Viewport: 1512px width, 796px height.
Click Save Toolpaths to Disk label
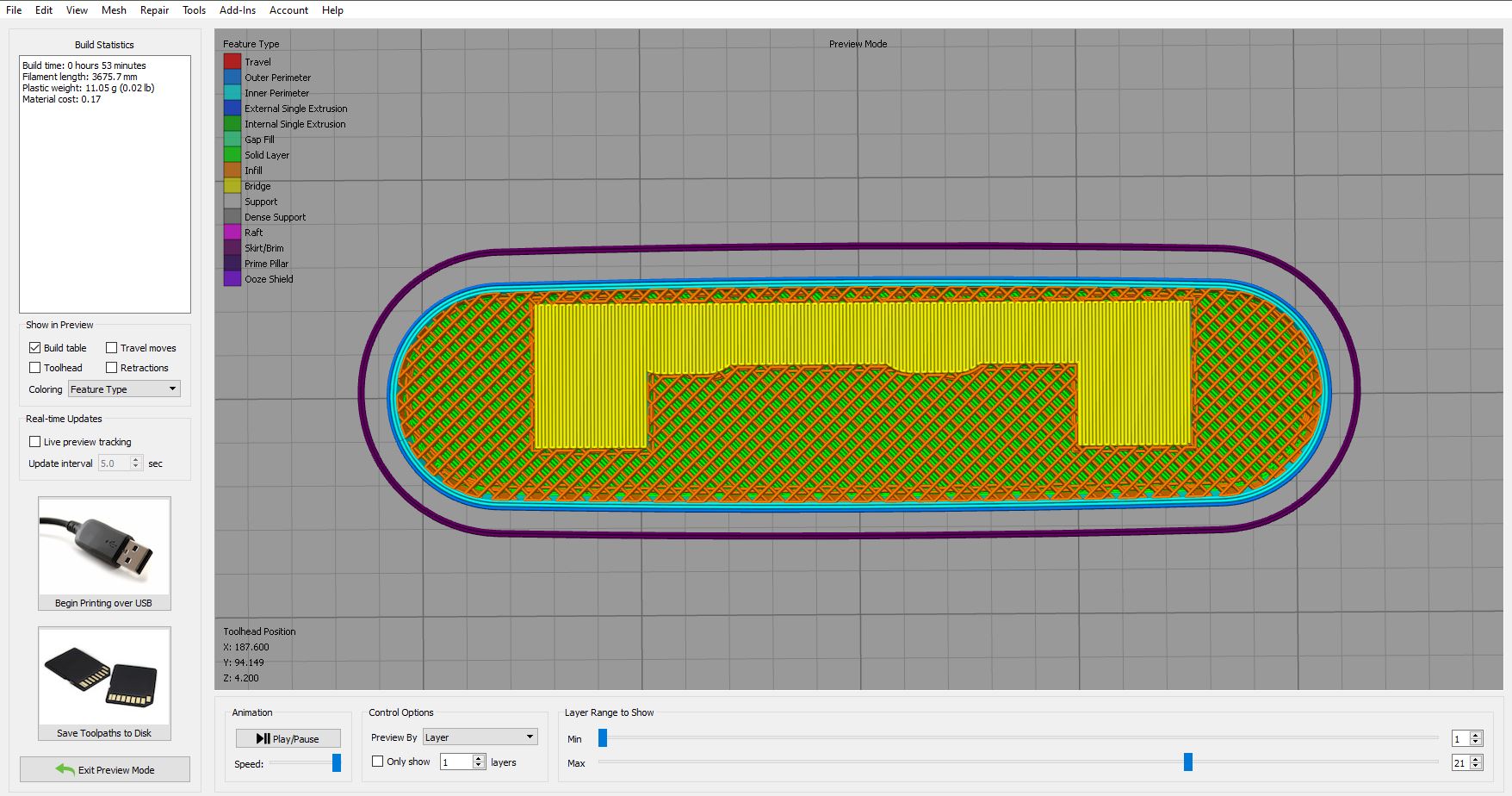[104, 733]
